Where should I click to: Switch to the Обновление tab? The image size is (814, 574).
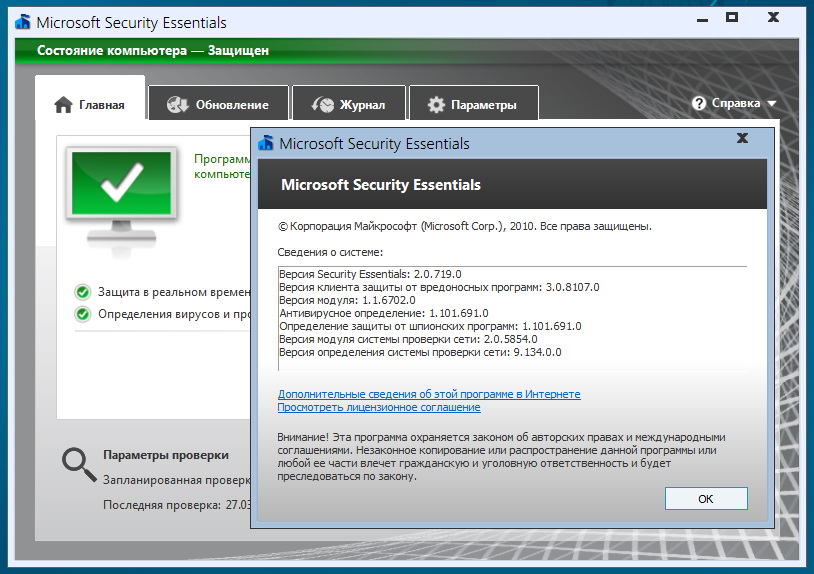point(218,104)
